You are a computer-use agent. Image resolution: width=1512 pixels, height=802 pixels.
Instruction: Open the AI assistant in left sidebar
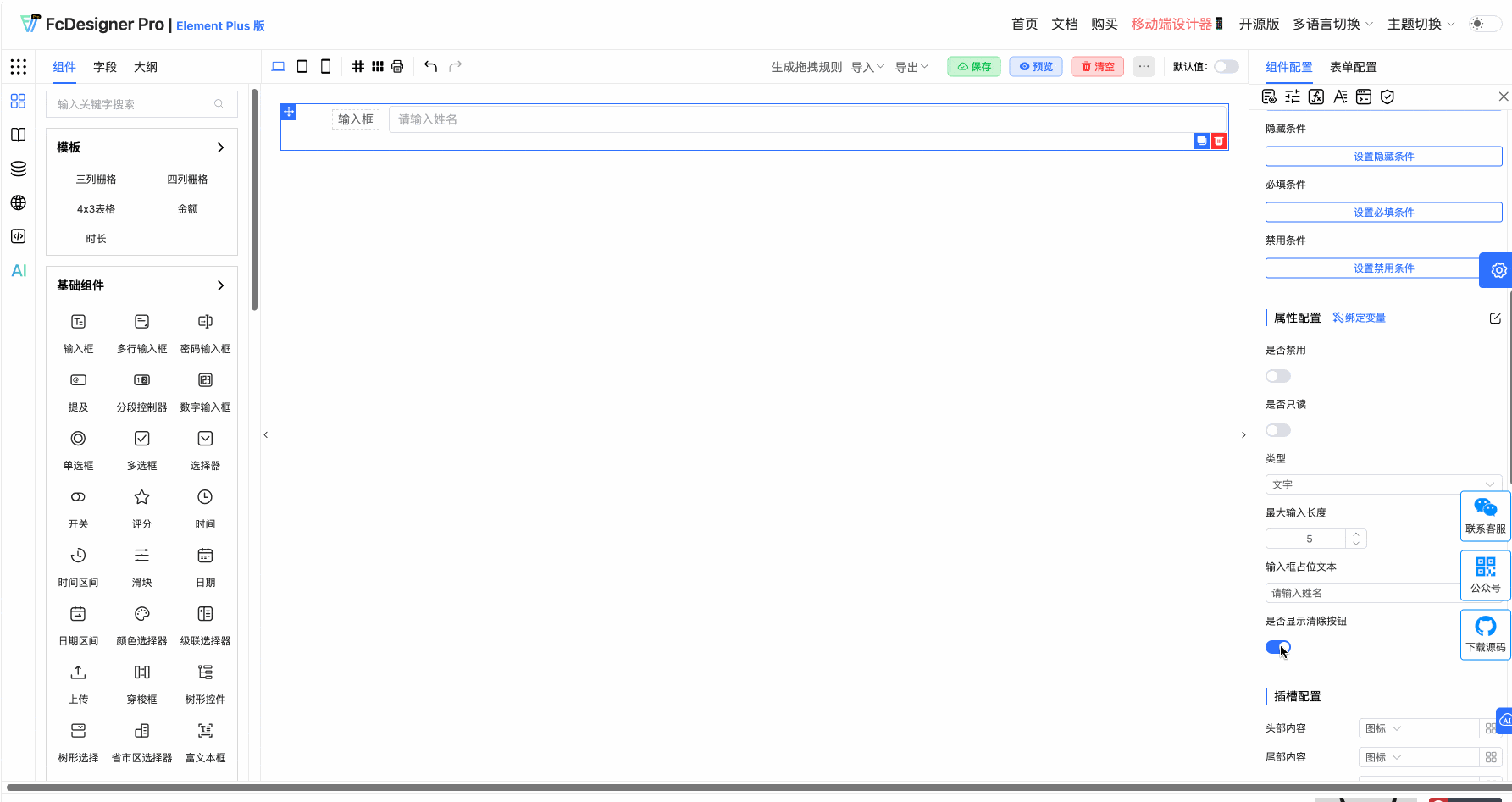click(x=19, y=270)
